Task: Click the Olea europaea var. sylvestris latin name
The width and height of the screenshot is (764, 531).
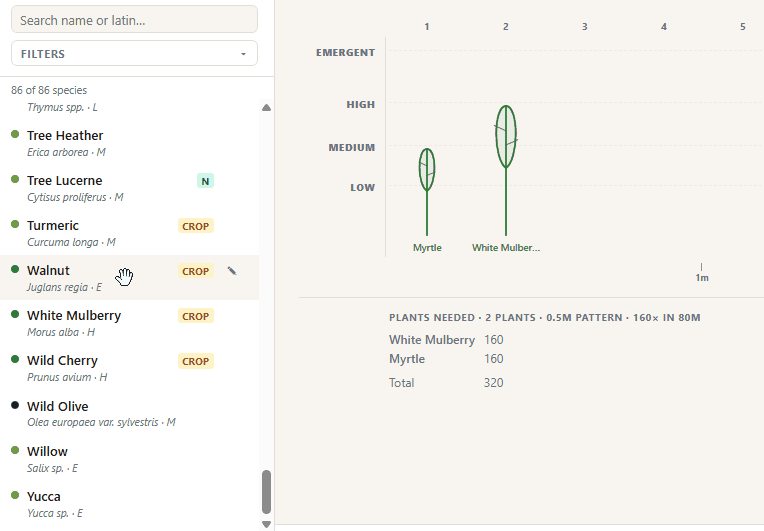Action: click(93, 422)
